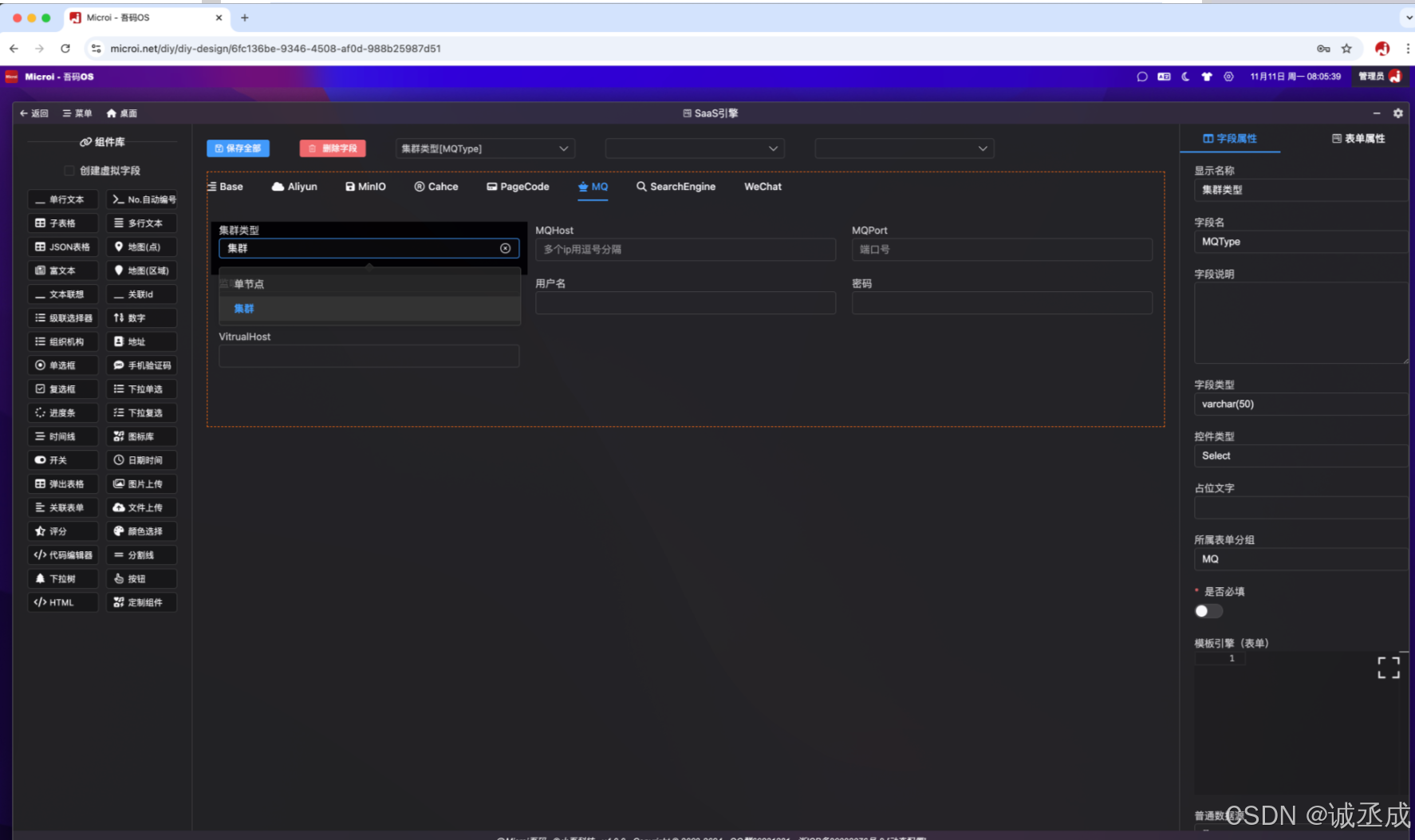The image size is (1415, 840).
Task: Add a 文件上传 component
Action: coord(142,507)
